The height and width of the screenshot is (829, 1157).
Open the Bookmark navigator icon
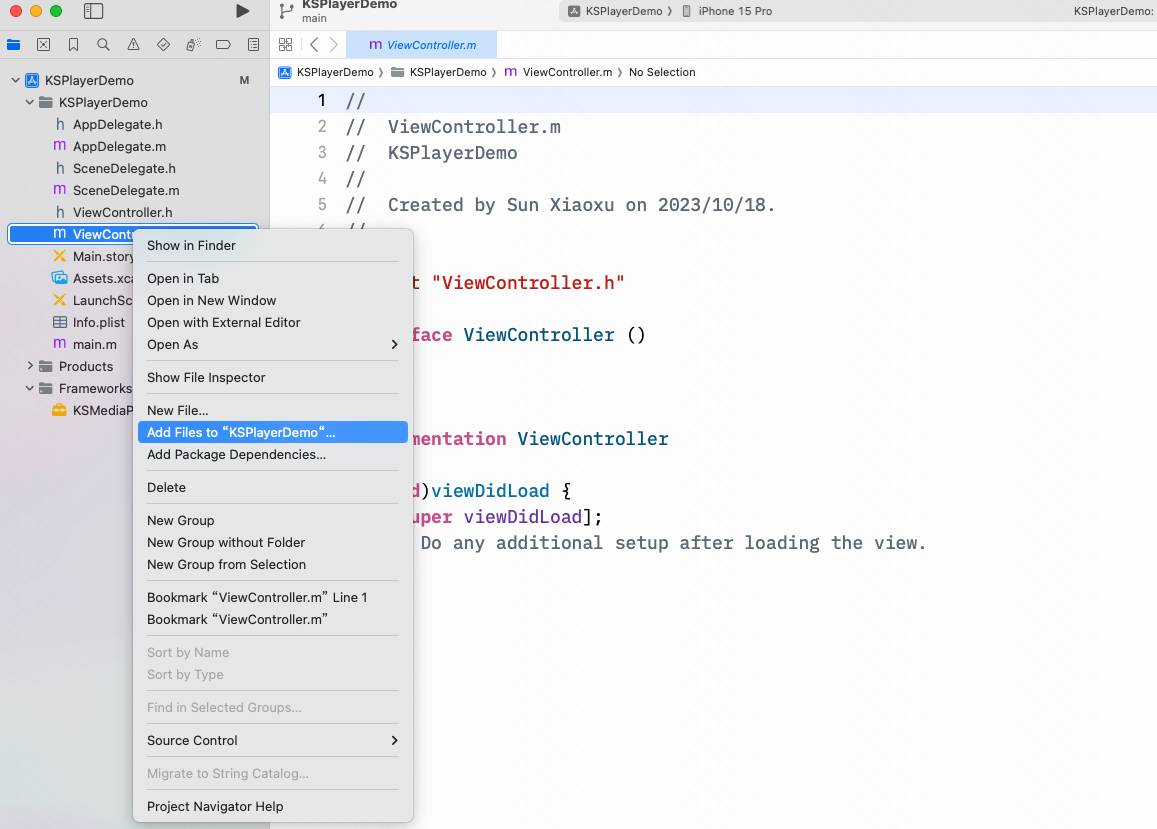[73, 45]
